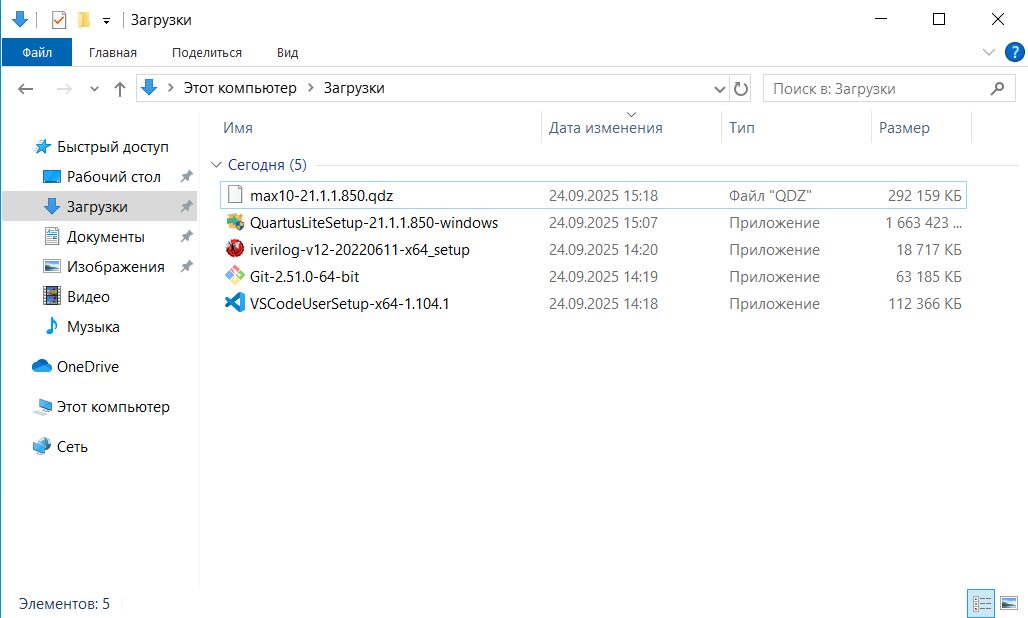Sort files by the Тип column

pos(742,128)
